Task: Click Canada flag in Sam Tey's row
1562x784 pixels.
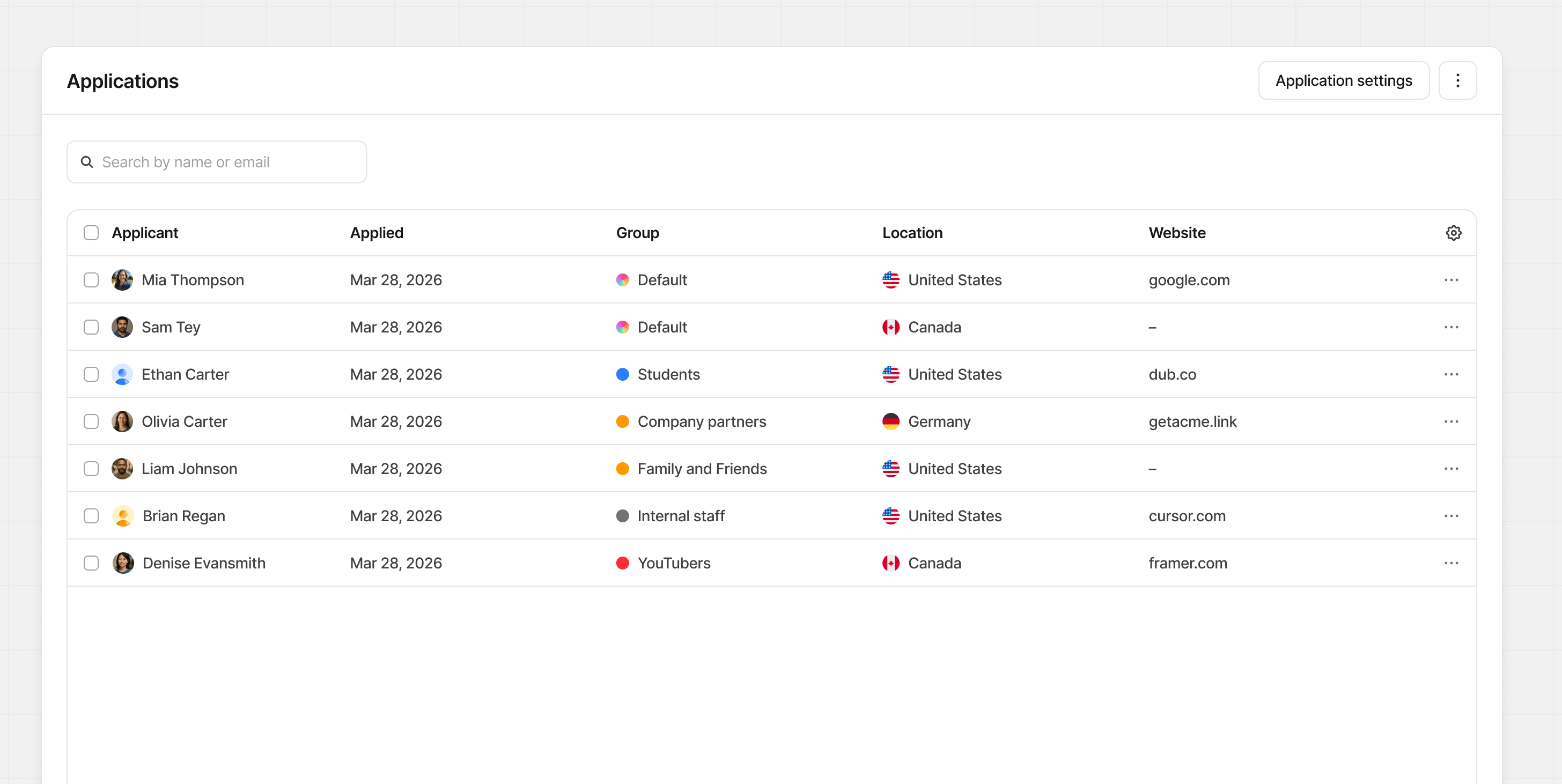Action: 891,328
